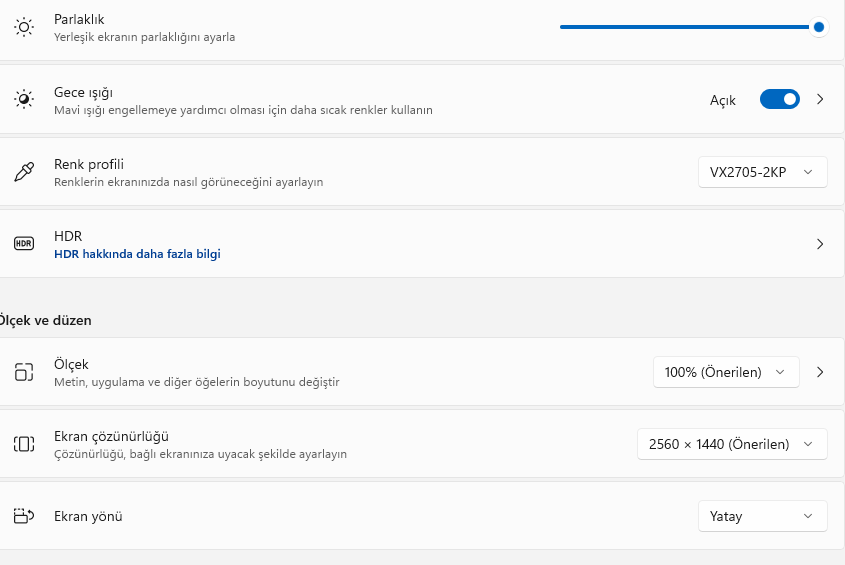The image size is (845, 565).
Task: Open custom scale options via Ölçek chevron
Action: tap(820, 372)
